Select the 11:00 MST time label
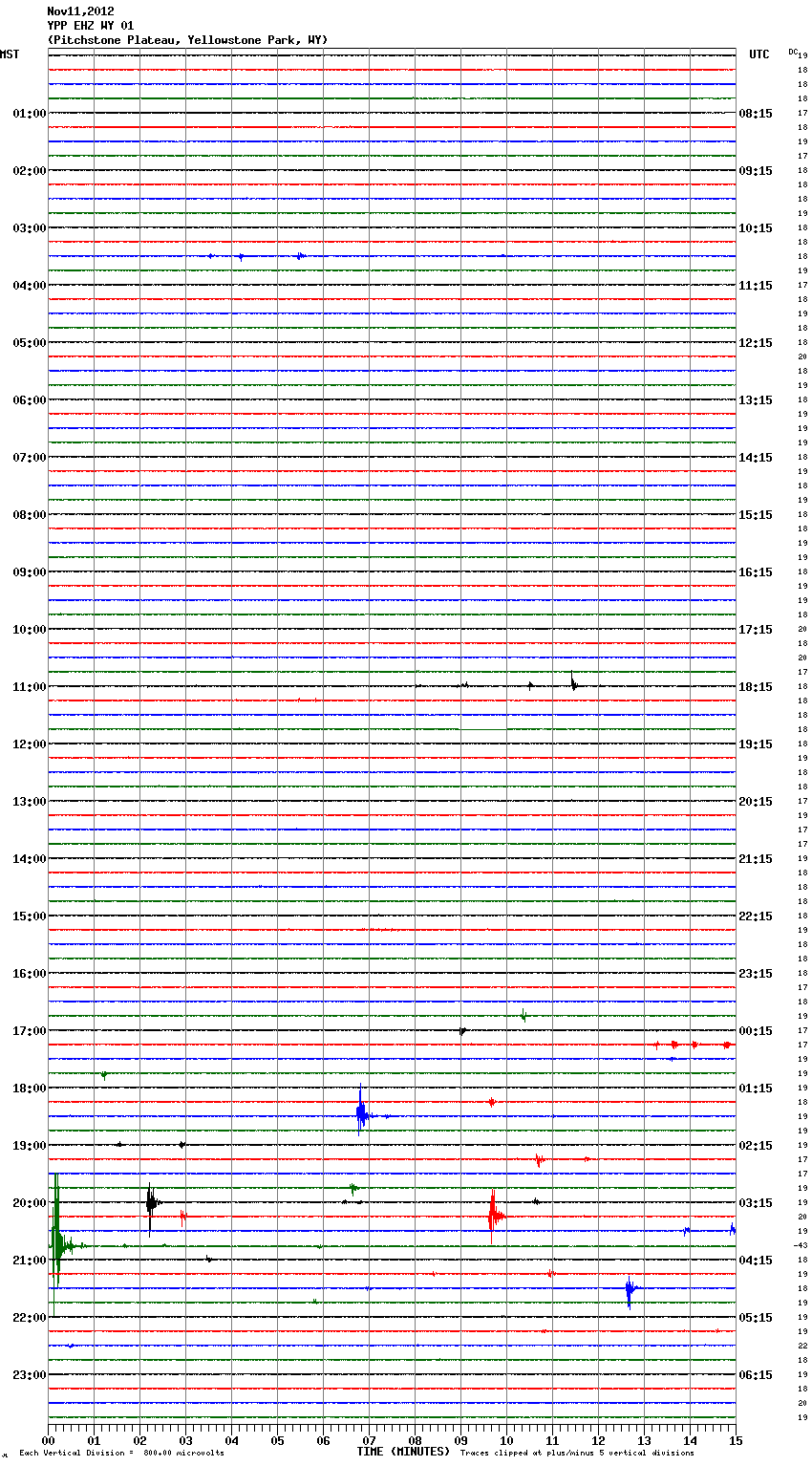 [x=29, y=687]
